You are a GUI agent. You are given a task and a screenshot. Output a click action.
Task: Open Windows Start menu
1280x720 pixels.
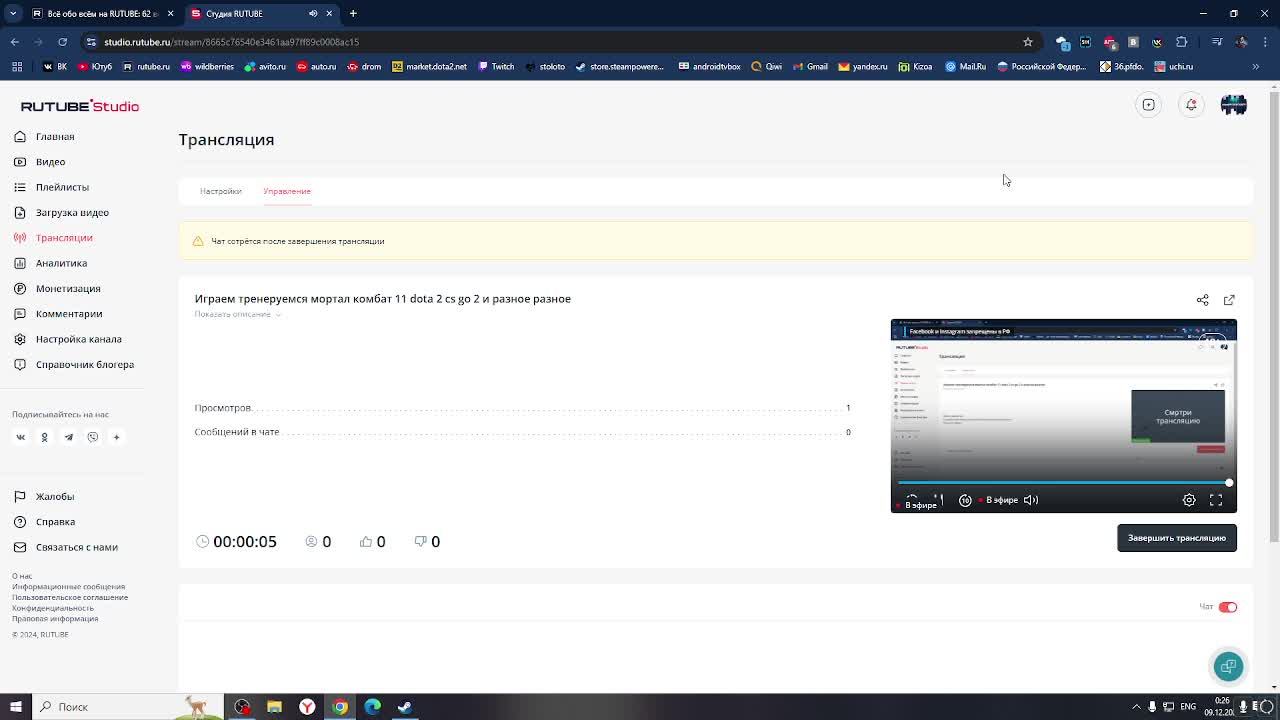click(x=15, y=707)
